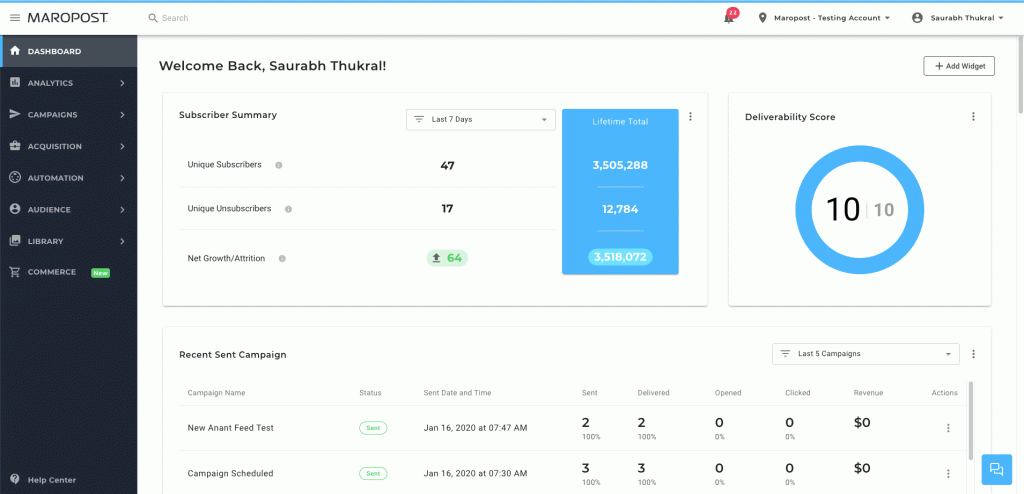Open the Last 5 Campaigns dropdown

click(865, 354)
